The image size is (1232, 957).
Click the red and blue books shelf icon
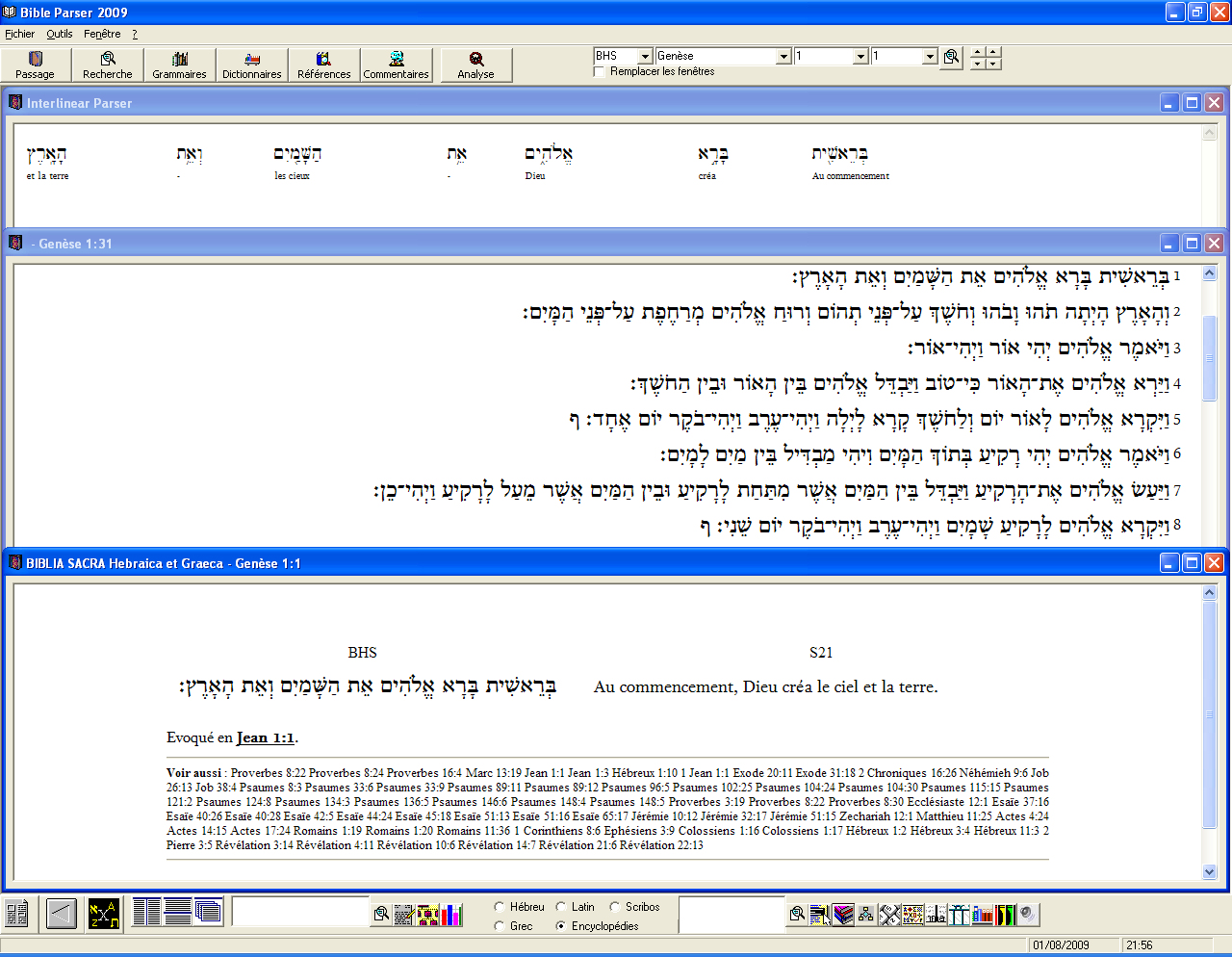tap(982, 914)
